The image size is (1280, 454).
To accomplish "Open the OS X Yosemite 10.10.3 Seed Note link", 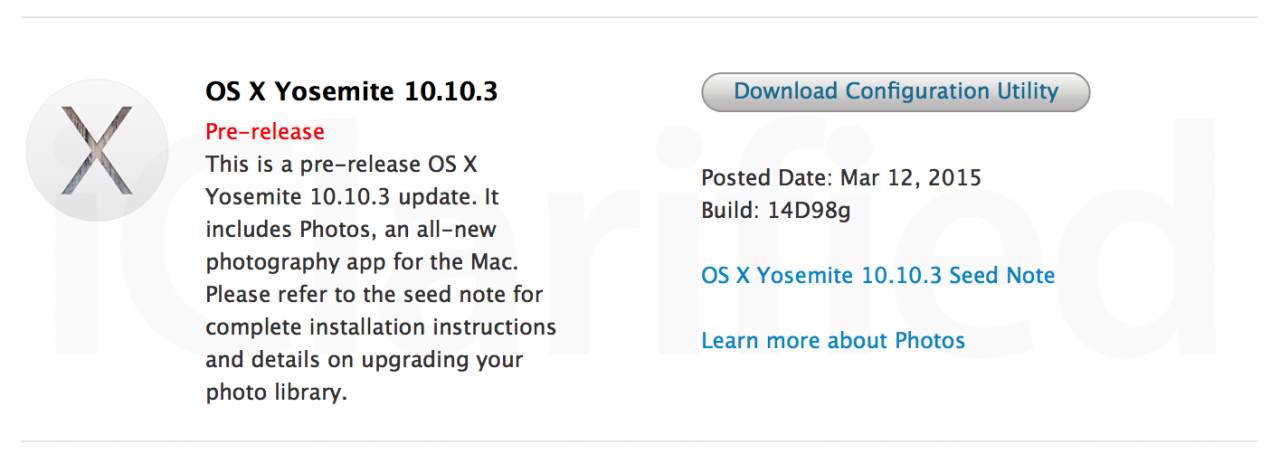I will 878,275.
